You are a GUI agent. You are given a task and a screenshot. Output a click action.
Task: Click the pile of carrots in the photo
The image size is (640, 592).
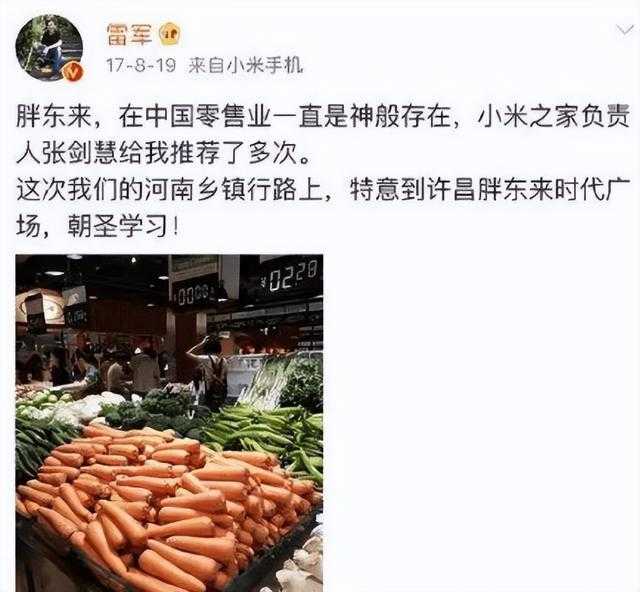(x=163, y=502)
